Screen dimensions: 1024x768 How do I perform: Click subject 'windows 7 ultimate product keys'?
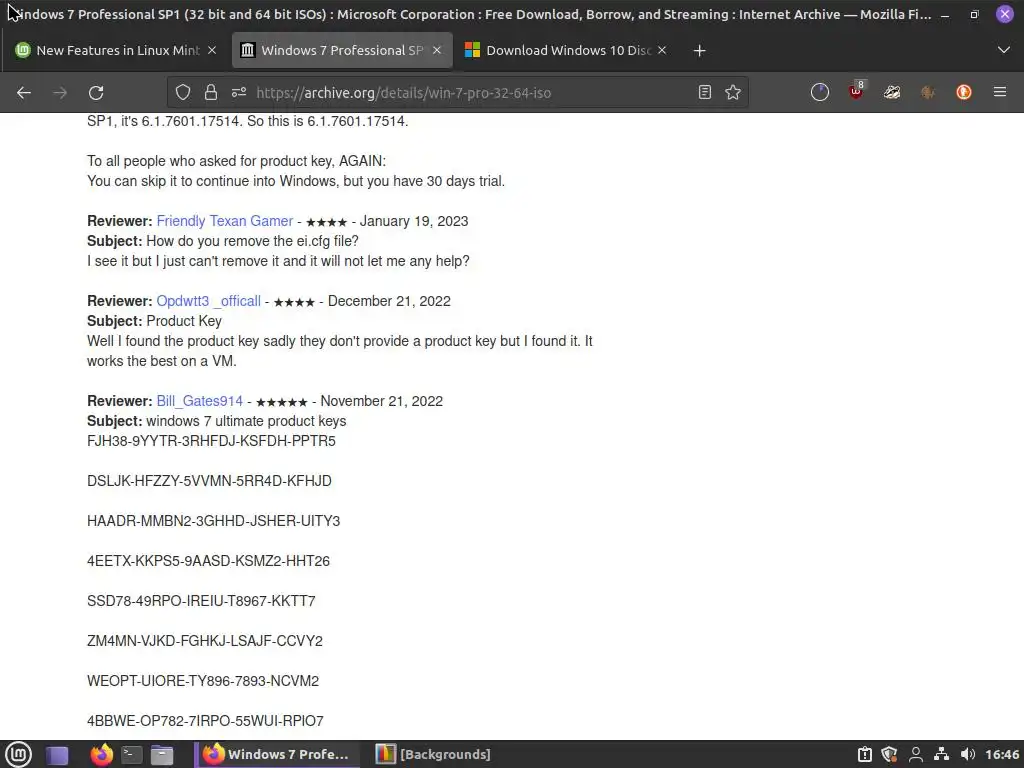click(246, 421)
